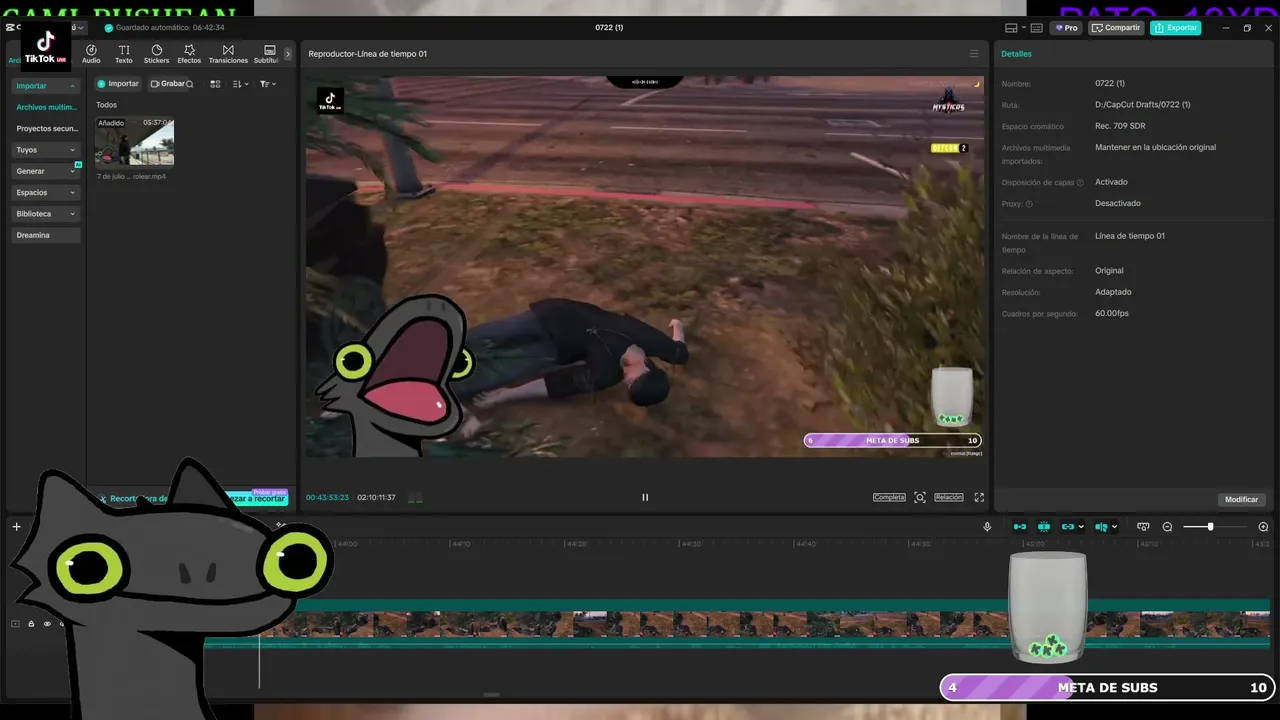Show more tool tabs with the arrow

click(288, 54)
